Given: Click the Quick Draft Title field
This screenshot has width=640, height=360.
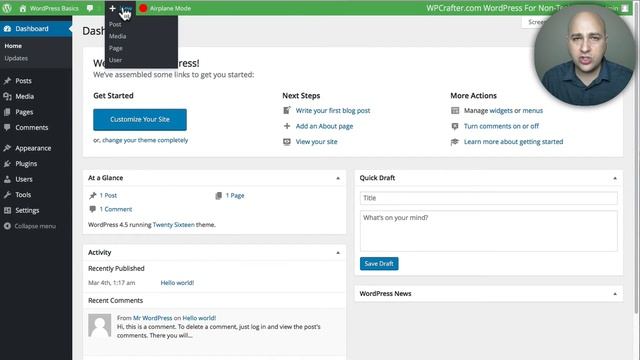Looking at the screenshot, I should click(489, 198).
